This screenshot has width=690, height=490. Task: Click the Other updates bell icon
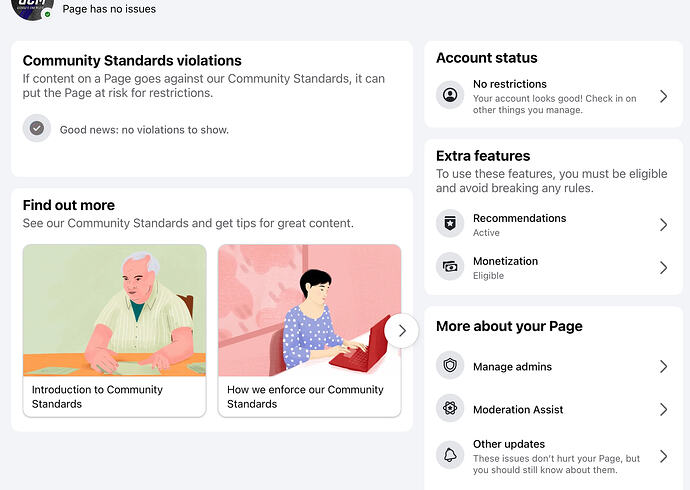450,455
